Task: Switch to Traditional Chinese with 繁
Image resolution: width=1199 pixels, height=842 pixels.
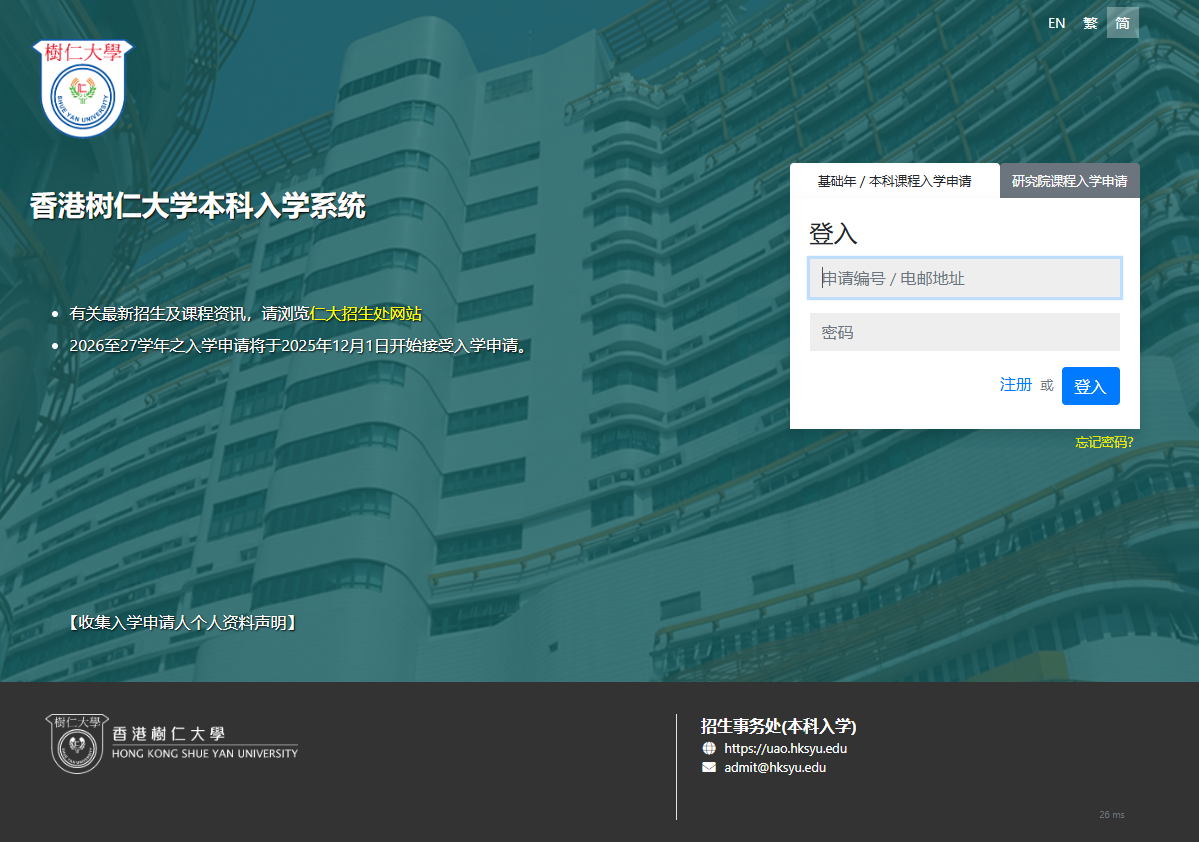Action: tap(1090, 23)
